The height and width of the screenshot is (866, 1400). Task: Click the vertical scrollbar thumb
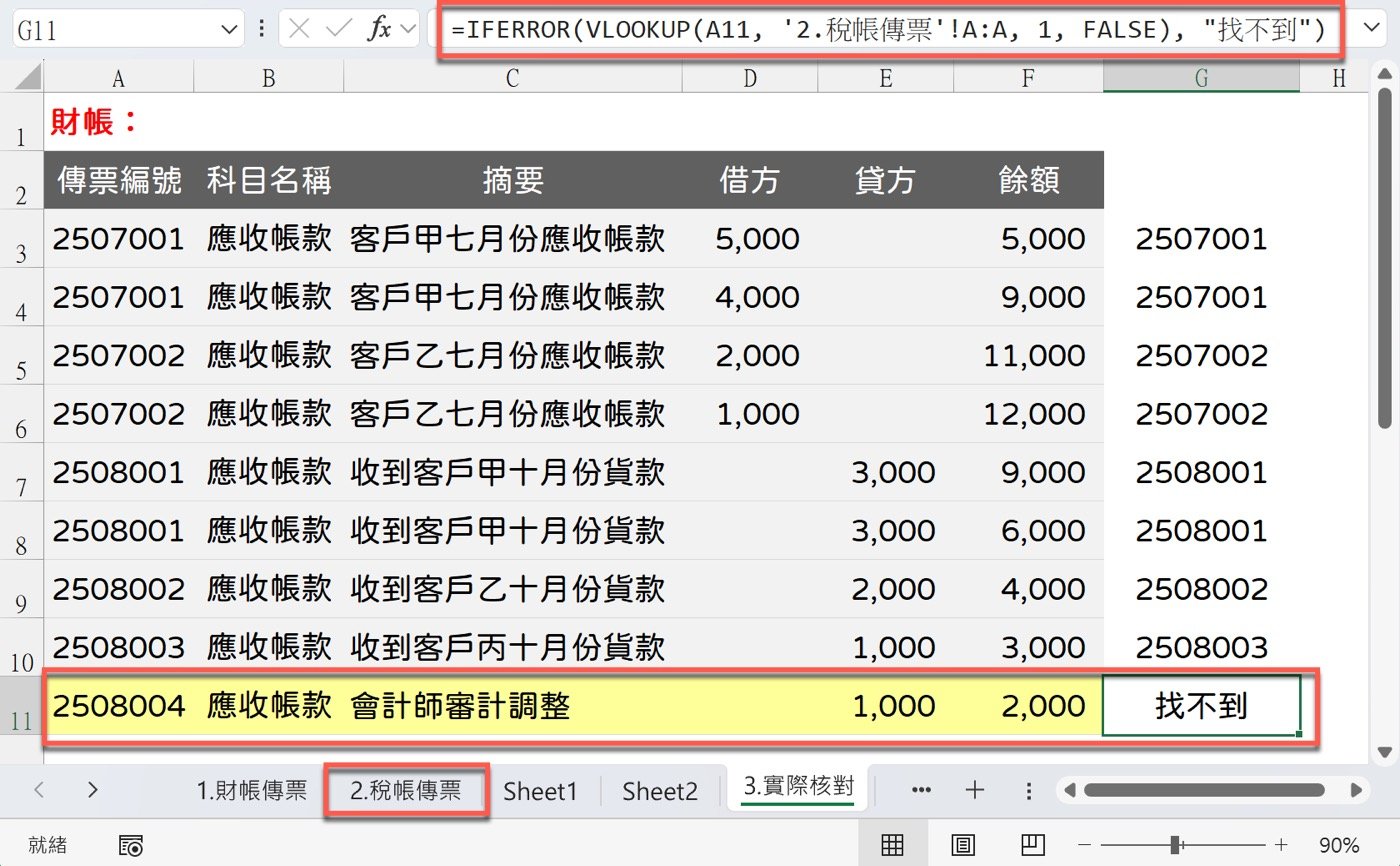(1385, 260)
